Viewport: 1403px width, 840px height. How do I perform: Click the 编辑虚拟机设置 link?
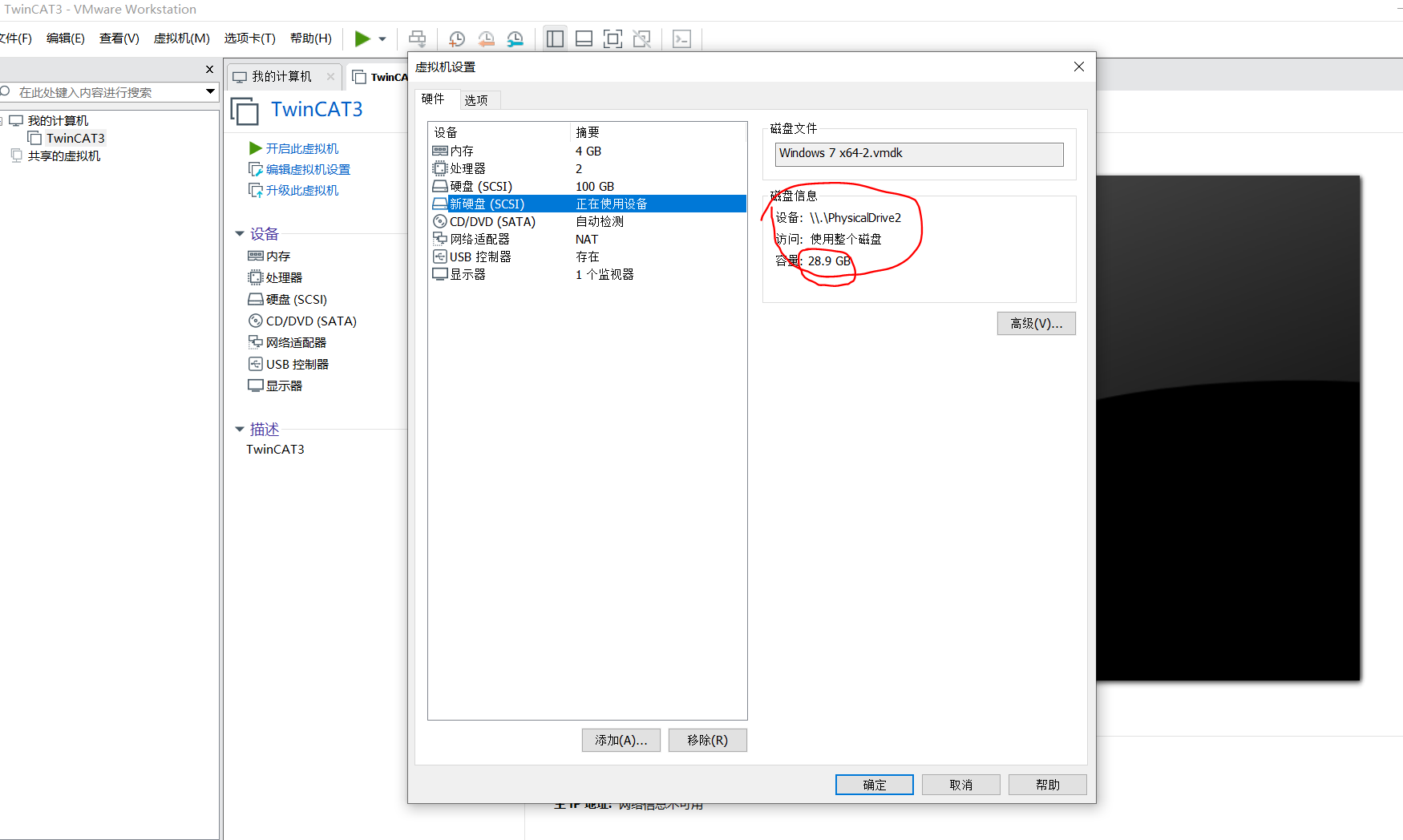(308, 169)
